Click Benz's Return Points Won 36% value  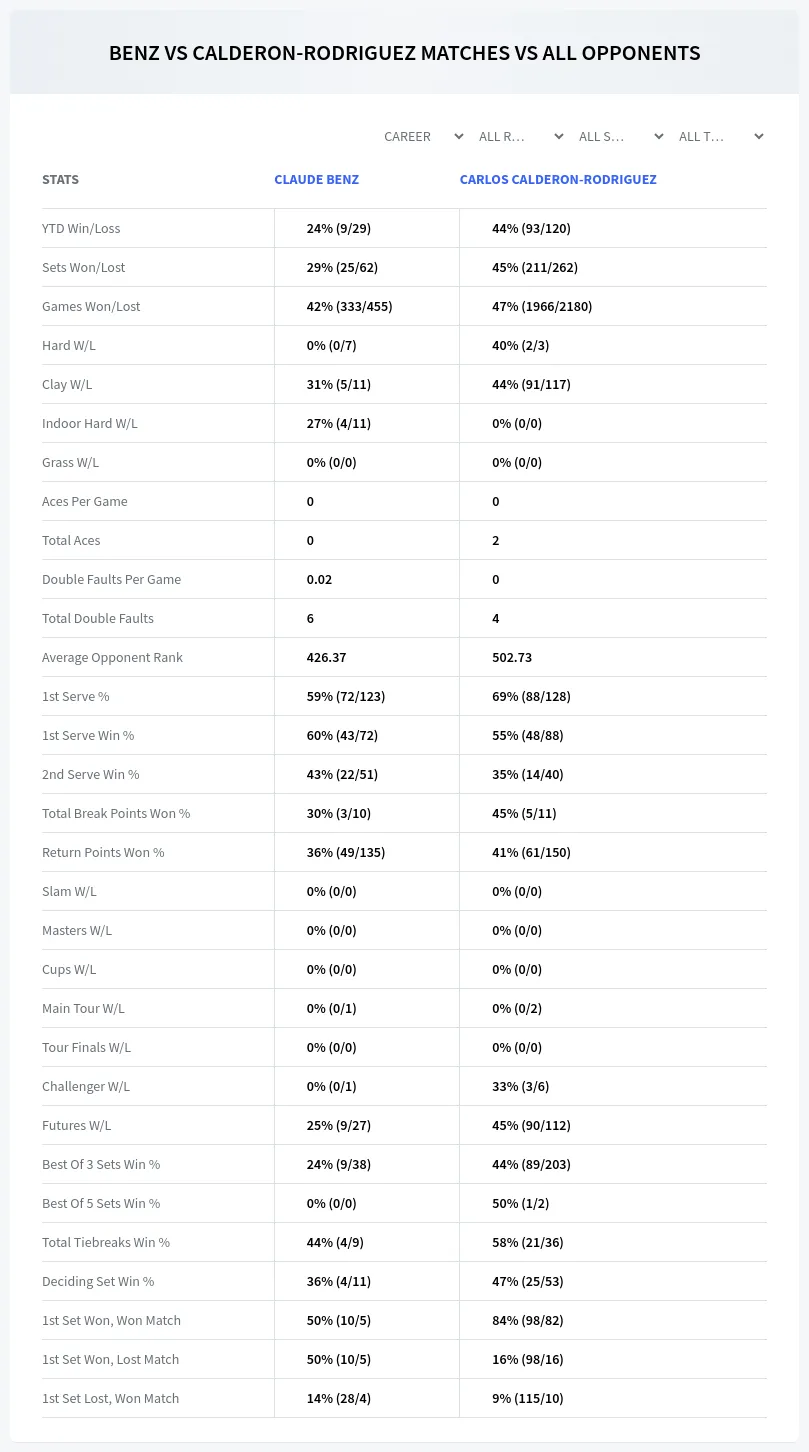[x=346, y=852]
